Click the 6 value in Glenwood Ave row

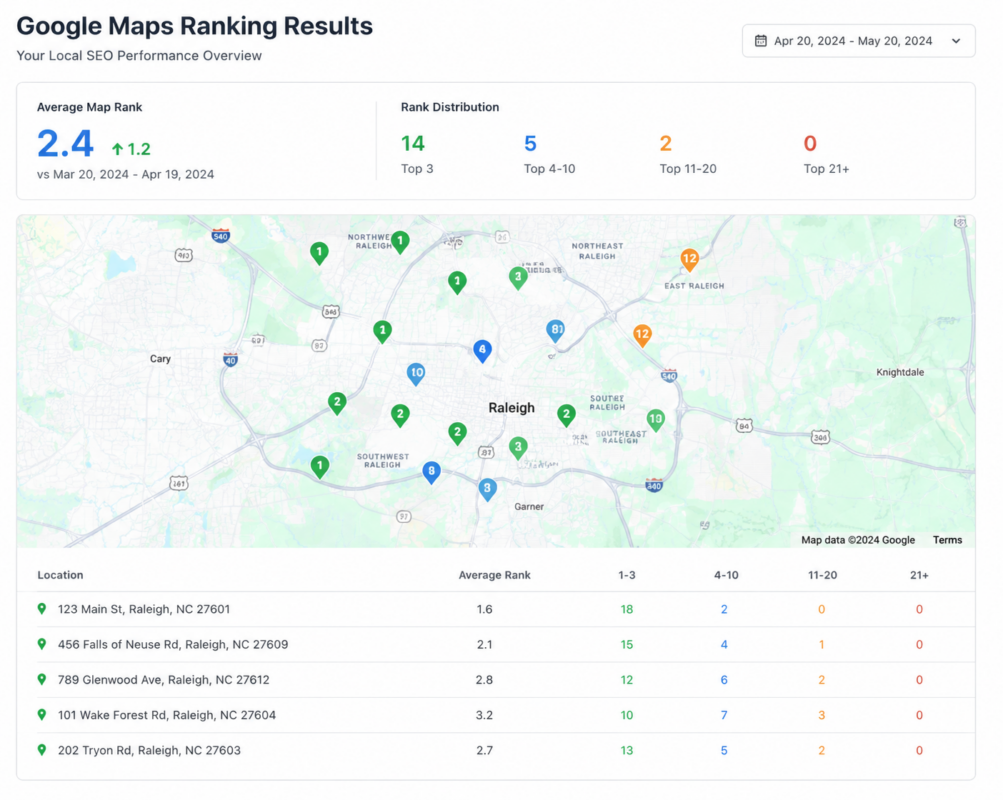point(724,680)
